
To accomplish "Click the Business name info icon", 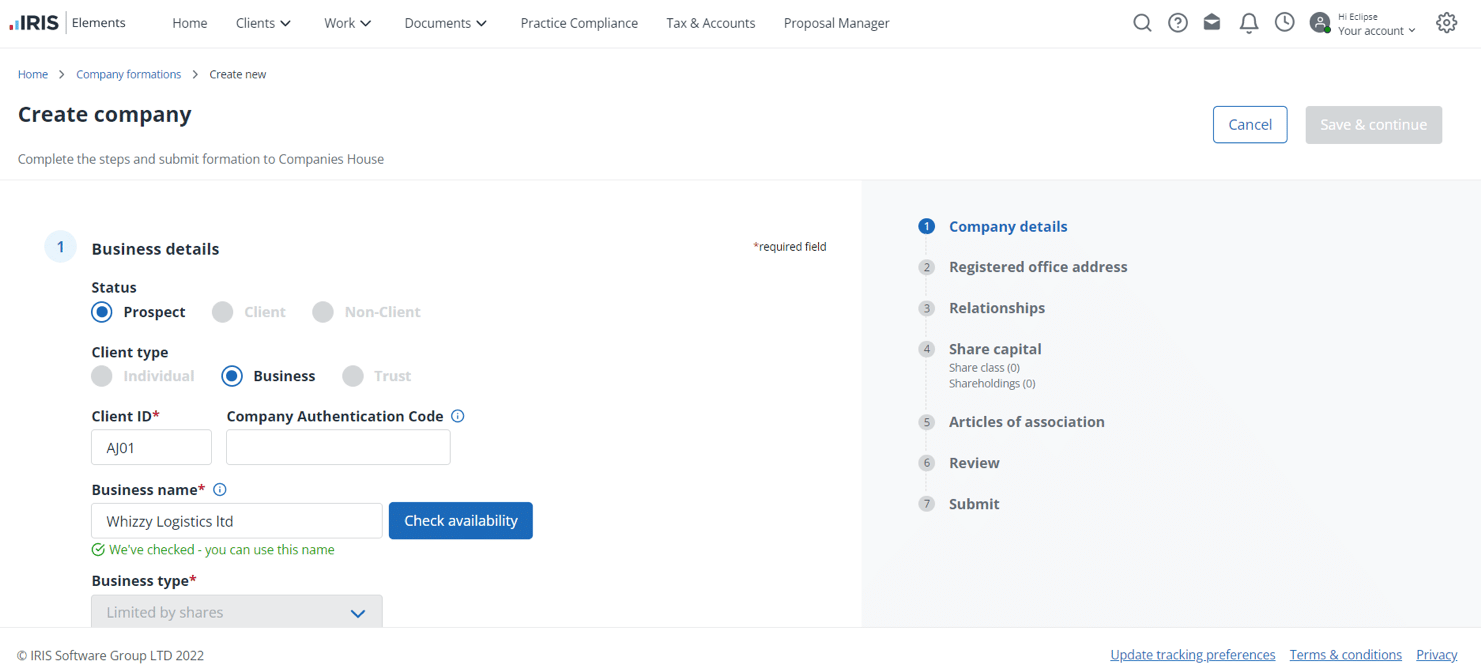I will tap(220, 490).
